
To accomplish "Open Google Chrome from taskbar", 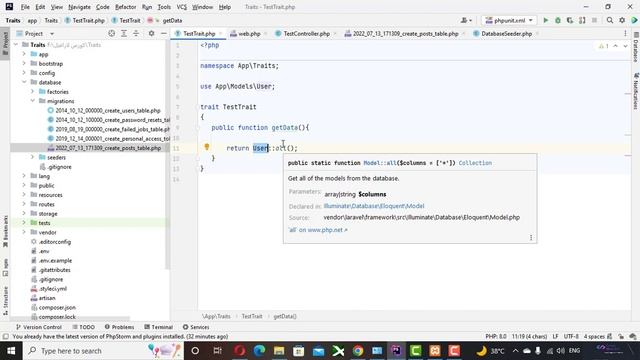I will tap(358, 351).
